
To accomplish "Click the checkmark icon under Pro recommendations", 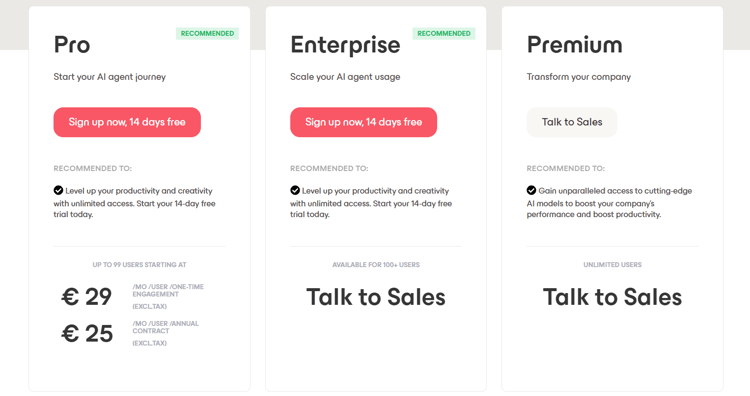I will click(58, 190).
